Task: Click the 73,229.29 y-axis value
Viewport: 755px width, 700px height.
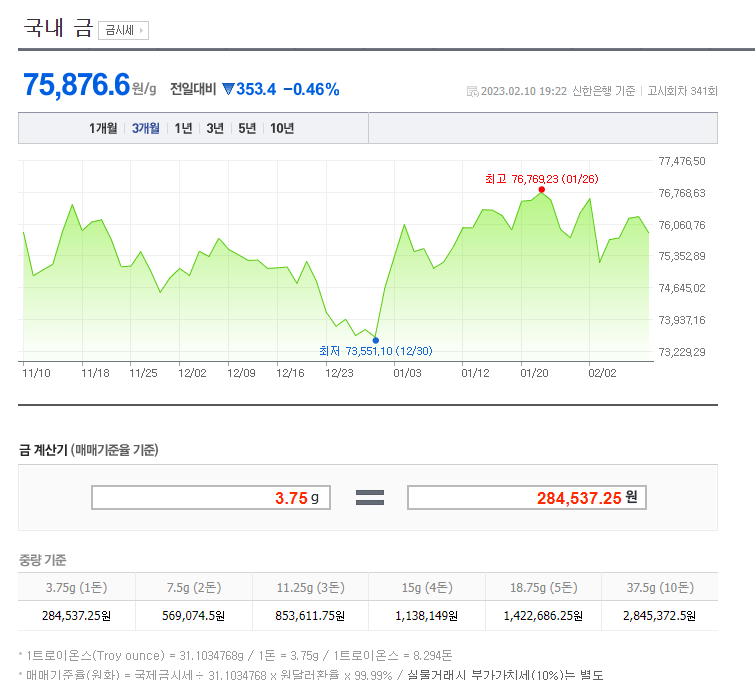Action: 682,352
